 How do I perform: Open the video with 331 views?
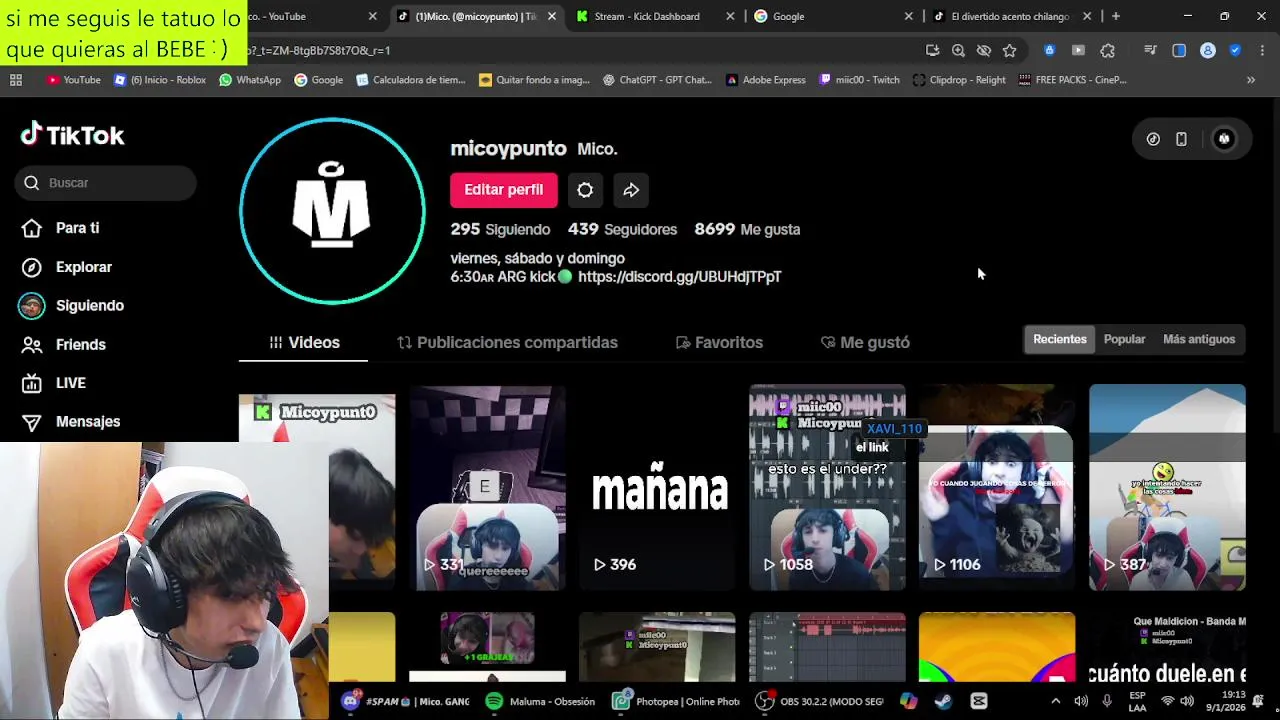487,487
